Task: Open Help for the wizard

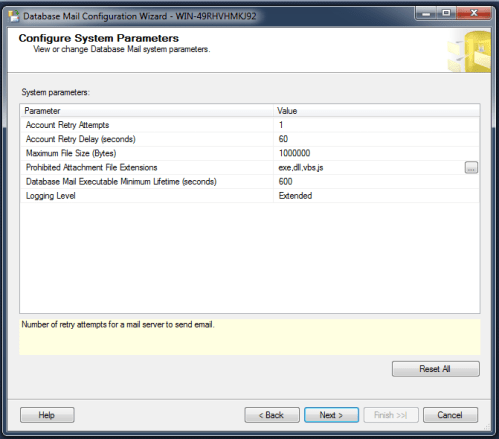Action: [x=47, y=415]
